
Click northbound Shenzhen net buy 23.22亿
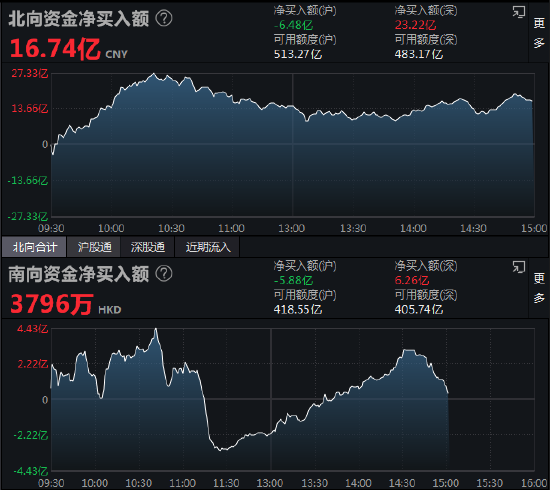tap(415, 25)
